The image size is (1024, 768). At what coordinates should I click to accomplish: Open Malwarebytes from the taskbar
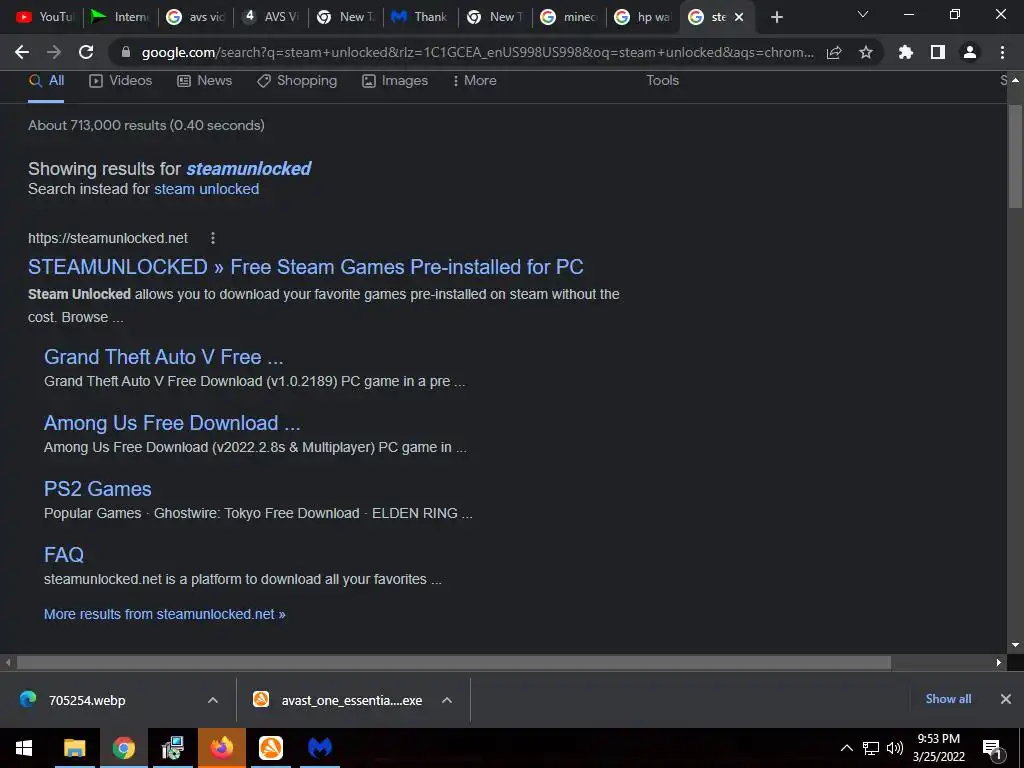[x=320, y=748]
